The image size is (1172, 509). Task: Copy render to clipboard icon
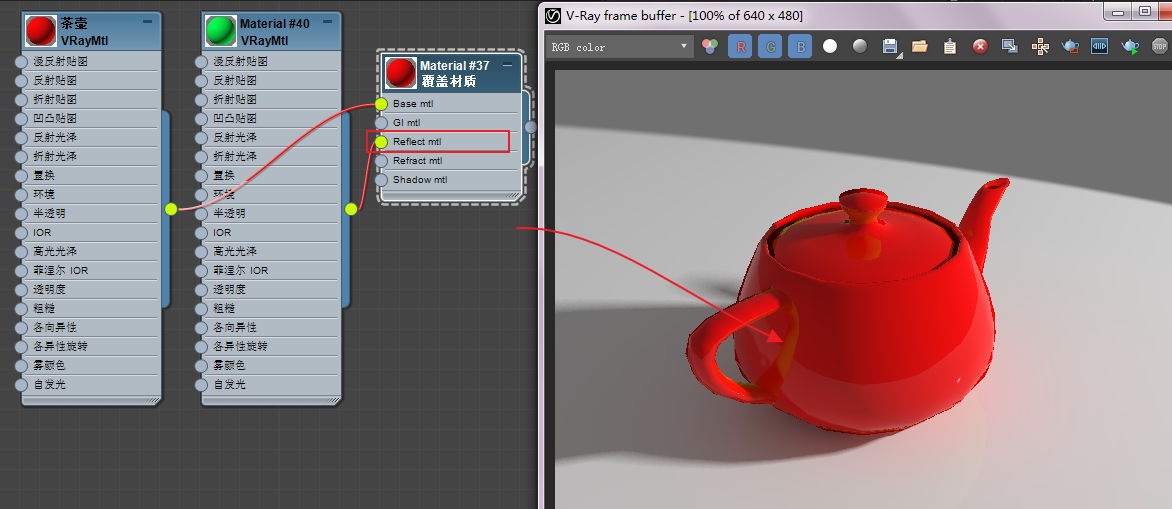tap(950, 46)
